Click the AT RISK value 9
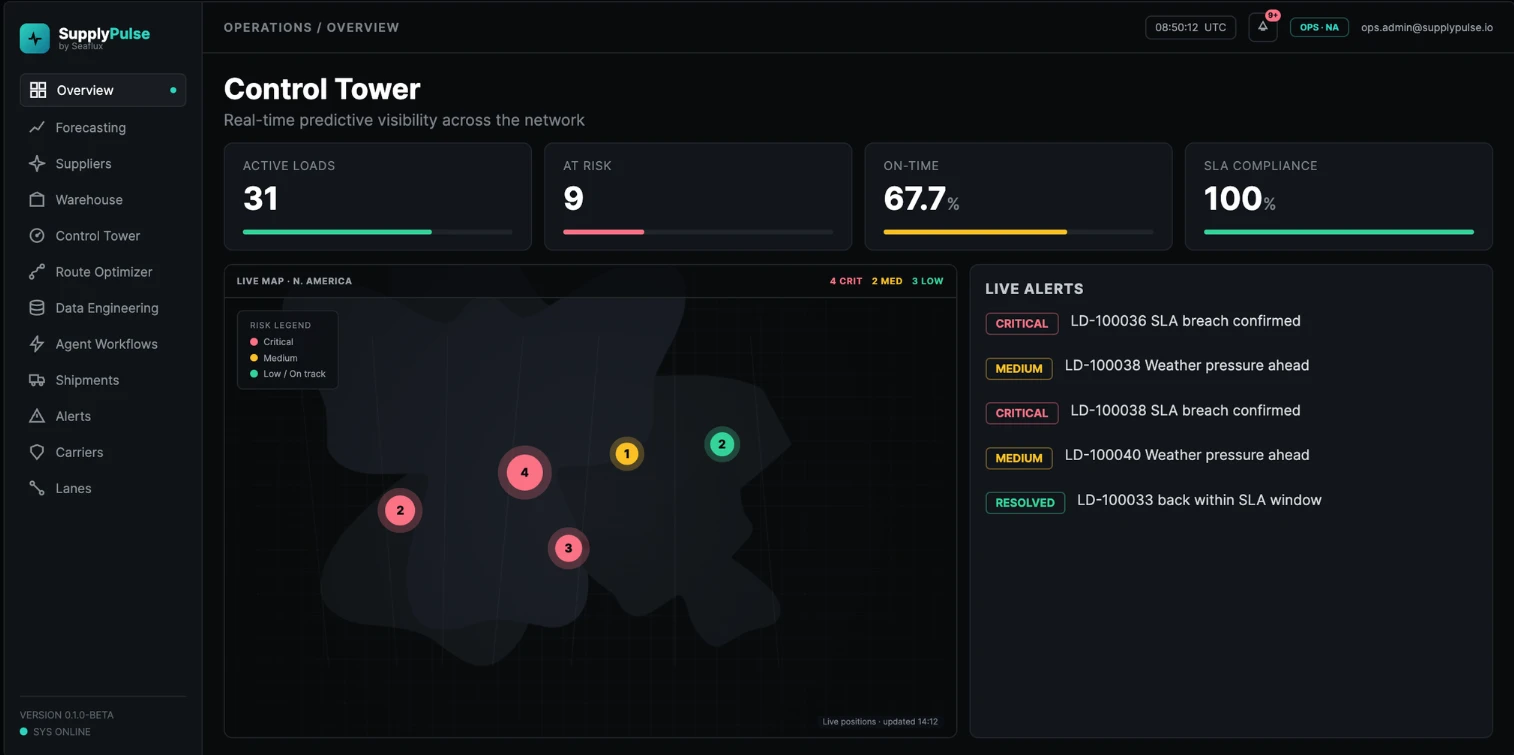Screen dimensions: 1514x755 click(573, 198)
